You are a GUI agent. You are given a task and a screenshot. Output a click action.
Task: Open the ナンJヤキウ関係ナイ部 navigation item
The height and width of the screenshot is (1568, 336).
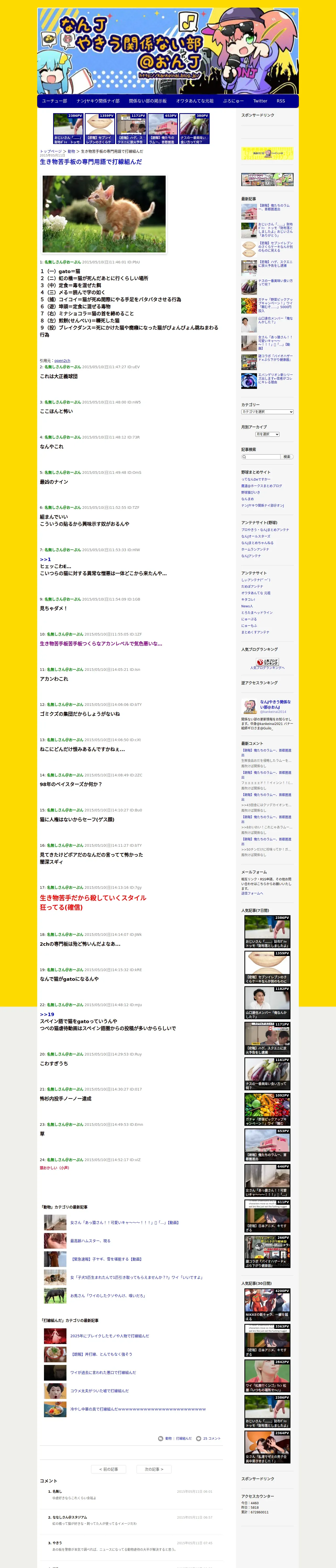[x=98, y=101]
